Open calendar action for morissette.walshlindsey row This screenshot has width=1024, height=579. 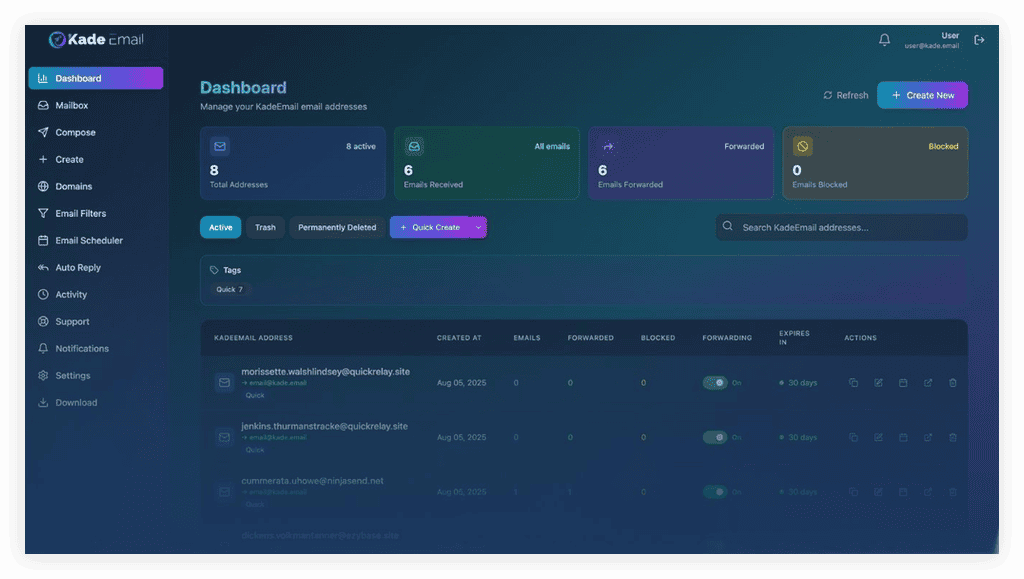click(903, 383)
